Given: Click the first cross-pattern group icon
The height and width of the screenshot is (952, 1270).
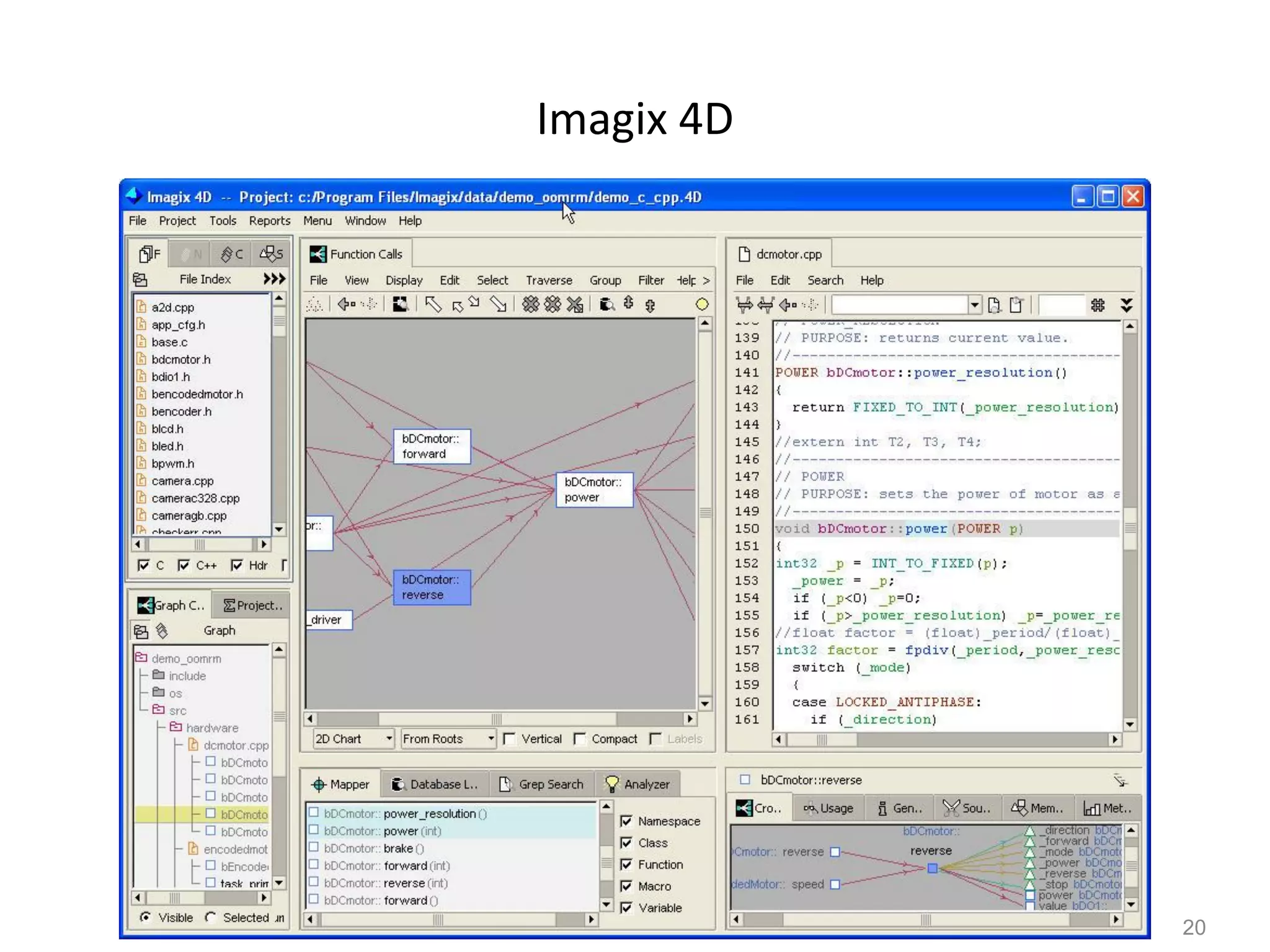Looking at the screenshot, I should [x=530, y=304].
